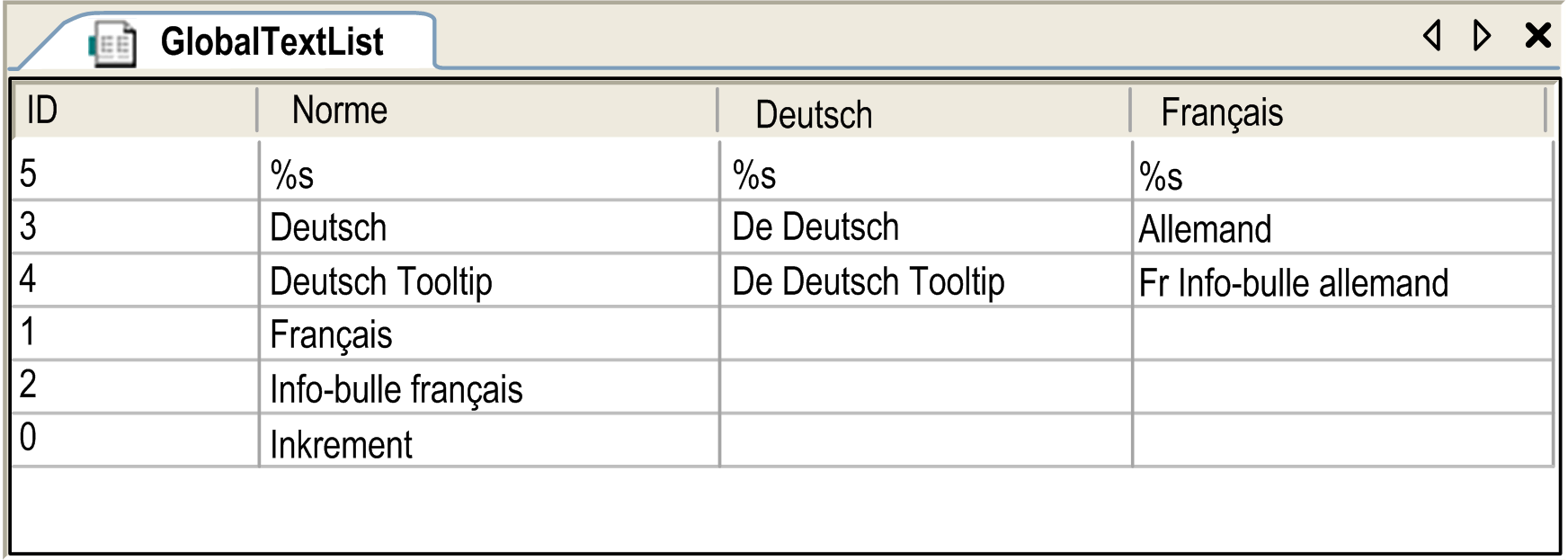The image size is (1568, 560).
Task: Click the Français column header
Action: (1338, 111)
